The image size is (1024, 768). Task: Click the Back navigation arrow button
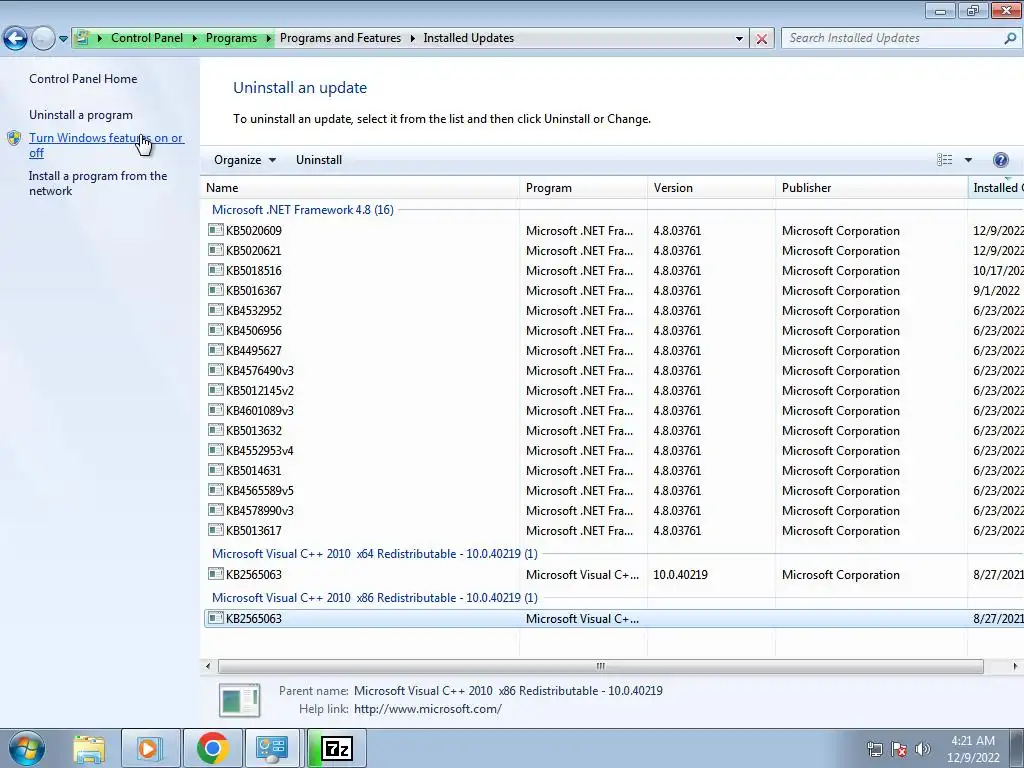(16, 39)
